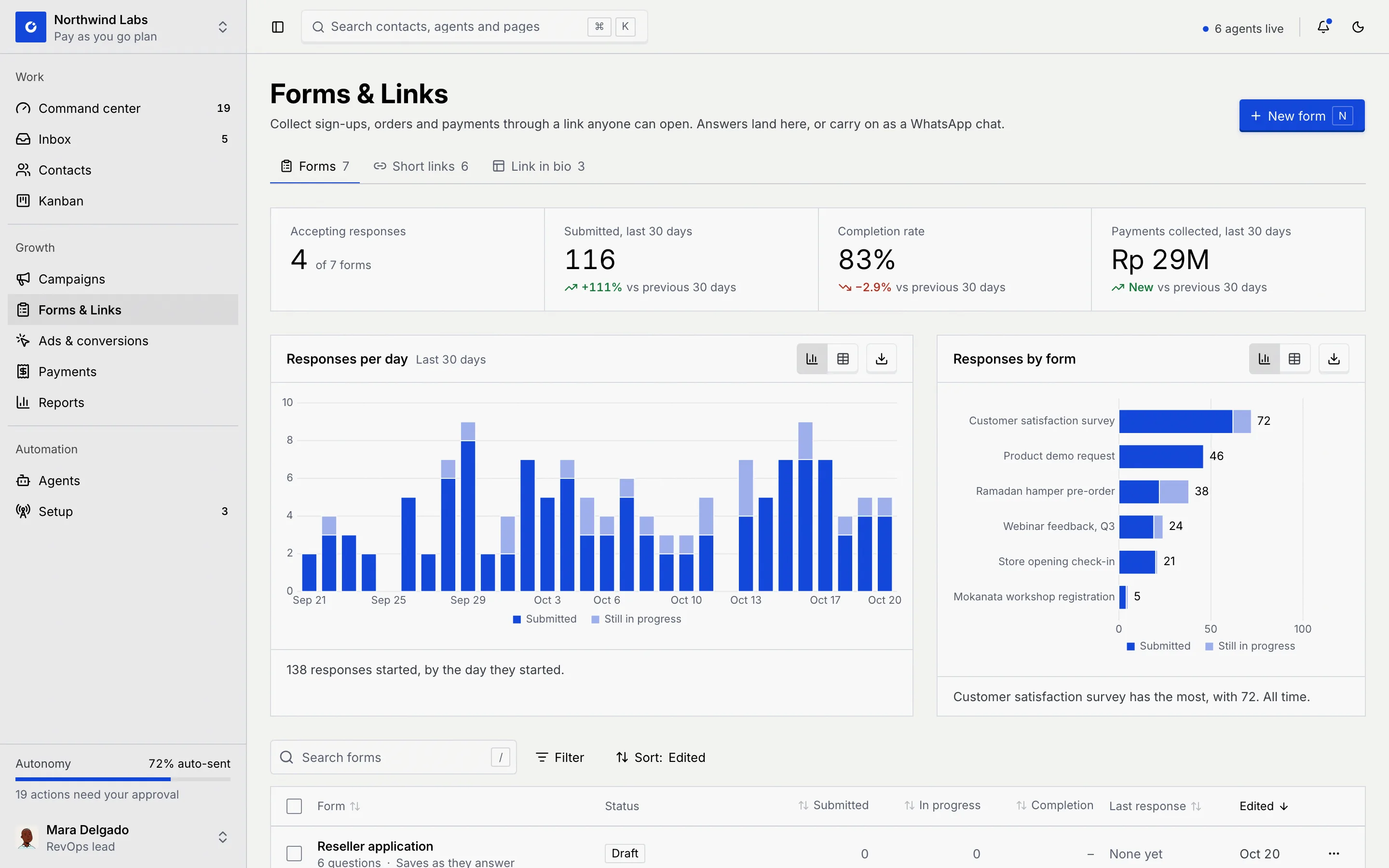The width and height of the screenshot is (1389, 868).
Task: Open Agents under Automation
Action: [x=123, y=480]
